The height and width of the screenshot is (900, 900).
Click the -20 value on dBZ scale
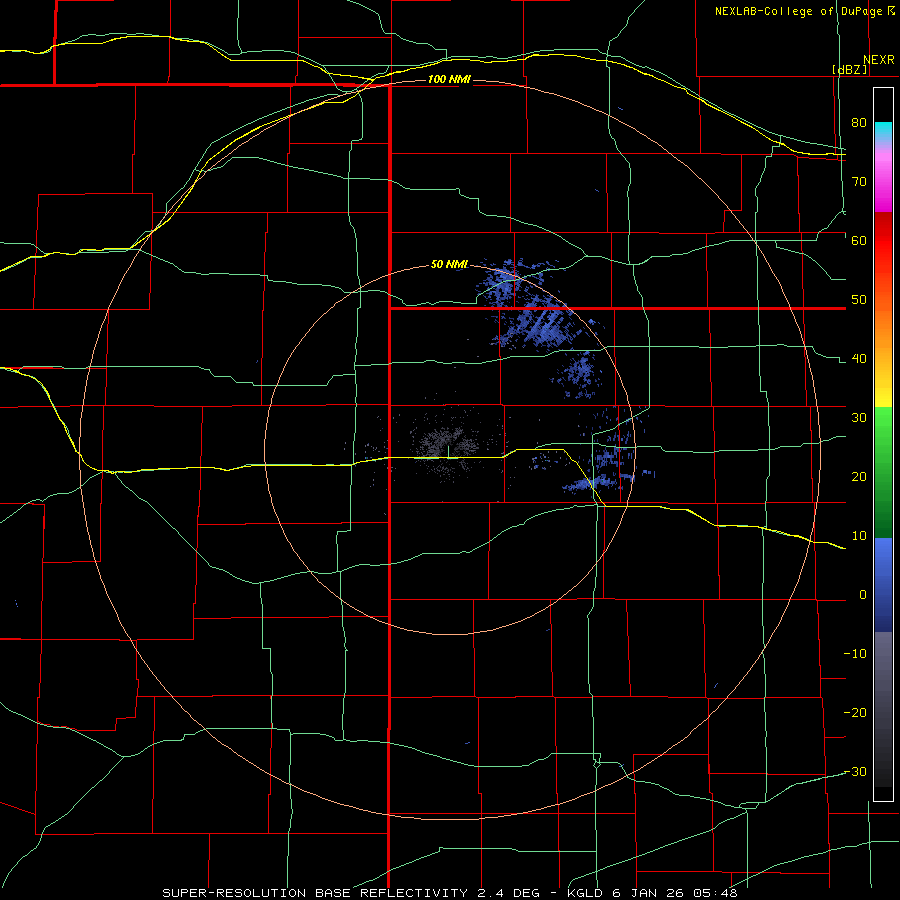tap(855, 712)
